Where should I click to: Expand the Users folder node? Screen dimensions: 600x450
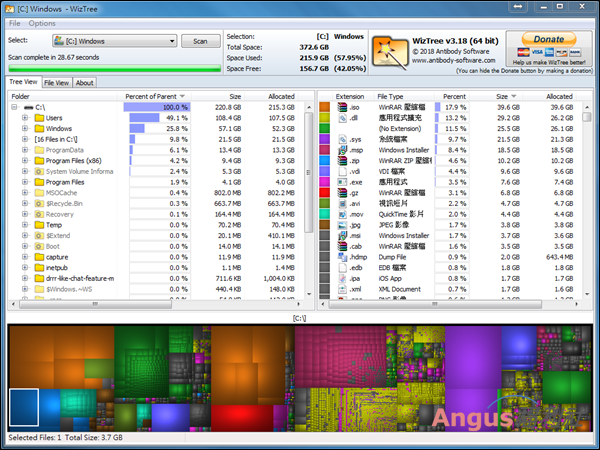pos(25,118)
